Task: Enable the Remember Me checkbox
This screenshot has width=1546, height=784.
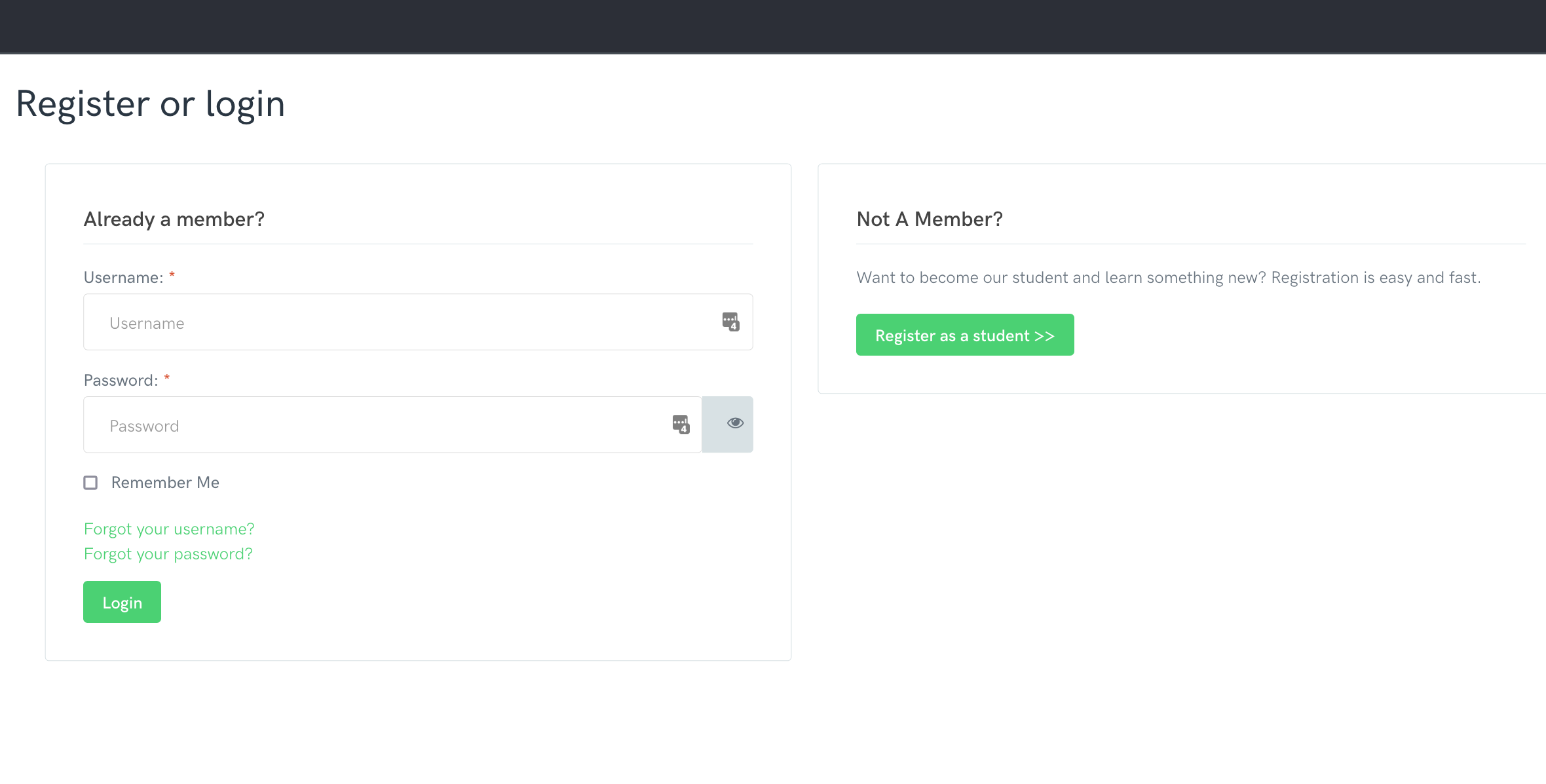Action: pyautogui.click(x=91, y=483)
